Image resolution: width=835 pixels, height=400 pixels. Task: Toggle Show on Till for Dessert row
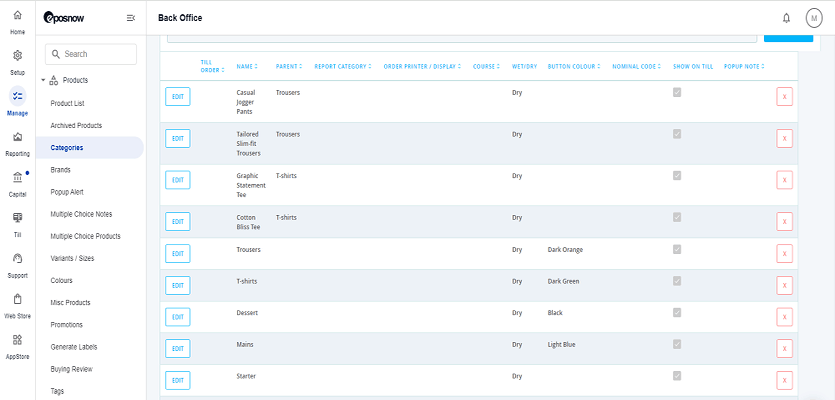point(677,313)
